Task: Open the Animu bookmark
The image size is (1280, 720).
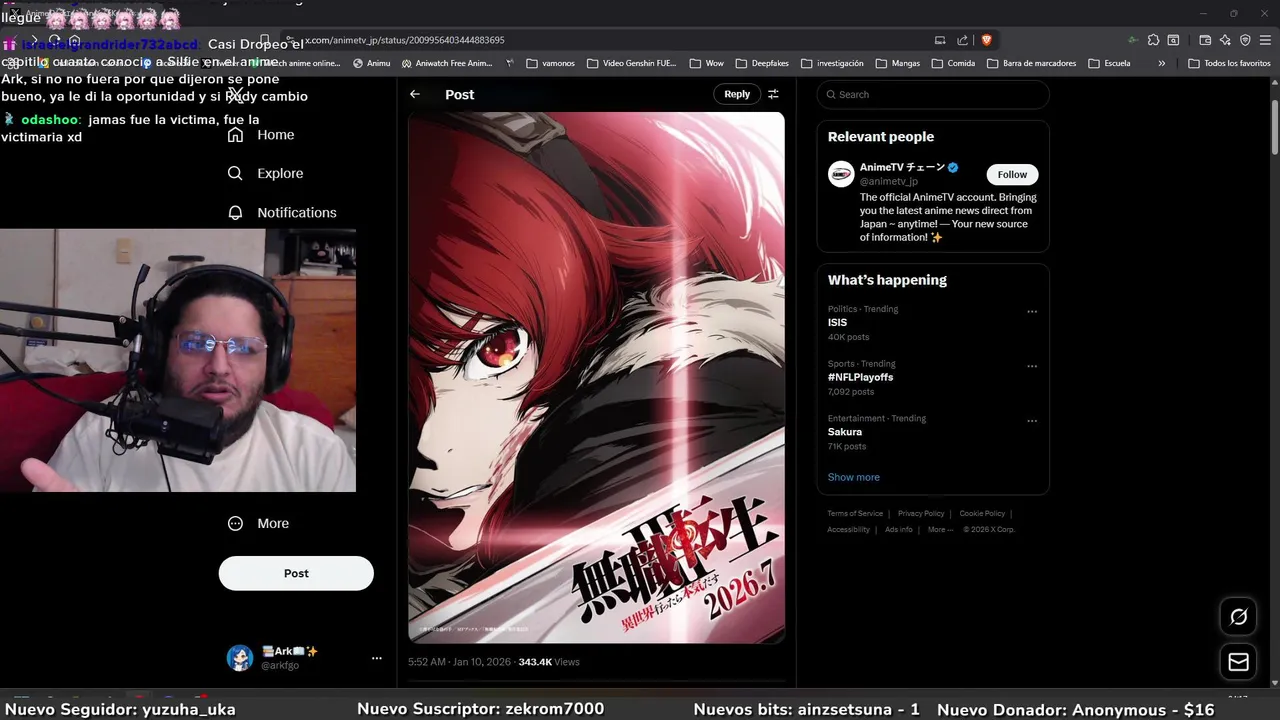Action: [372, 63]
